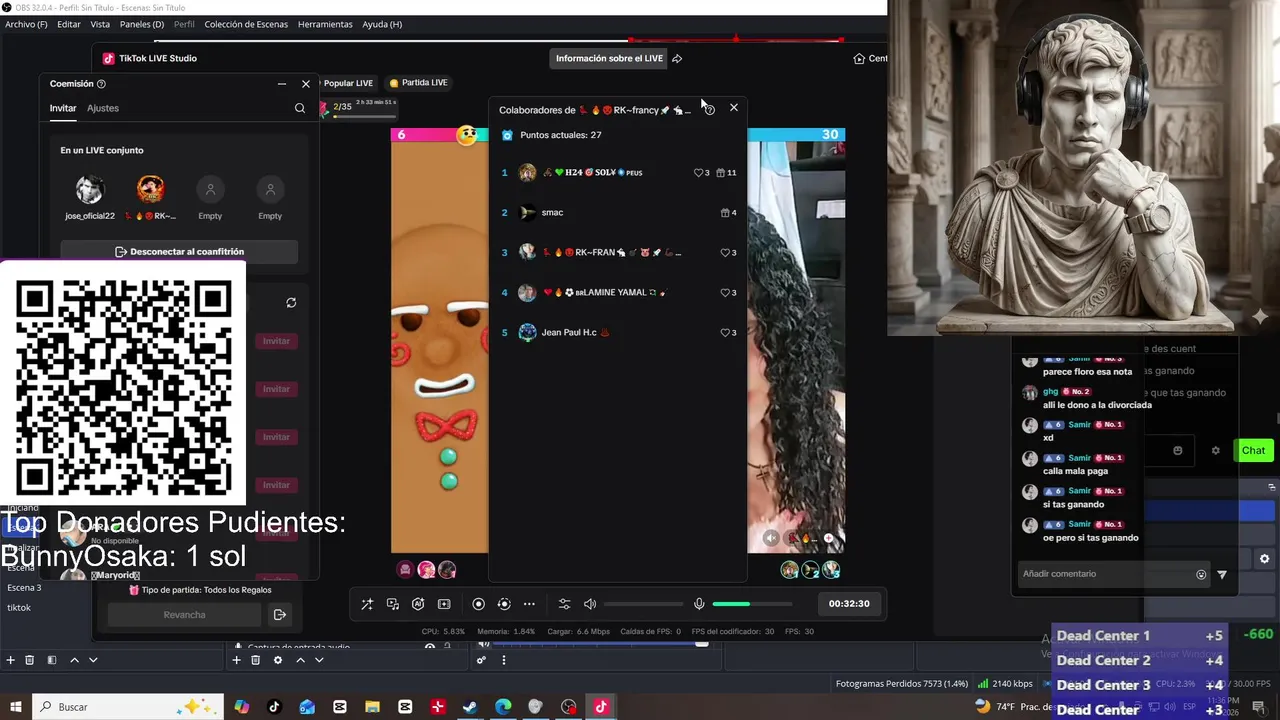Open the Ayuda menu in OBS
The height and width of the screenshot is (720, 1280).
tap(382, 24)
